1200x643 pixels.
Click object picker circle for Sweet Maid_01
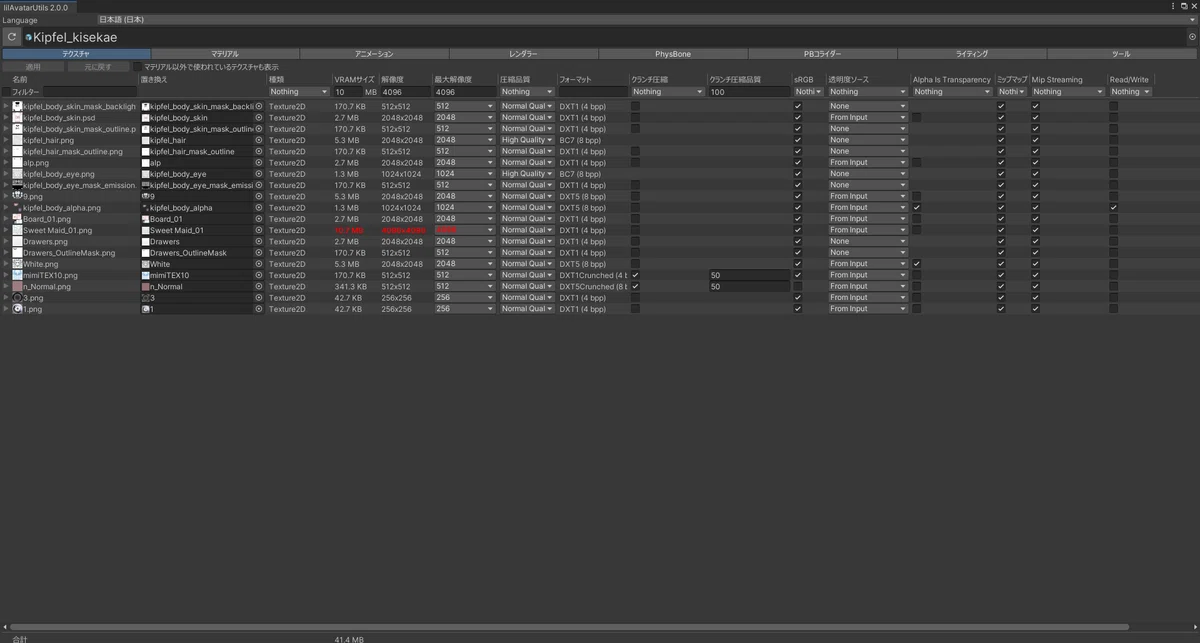(x=259, y=230)
